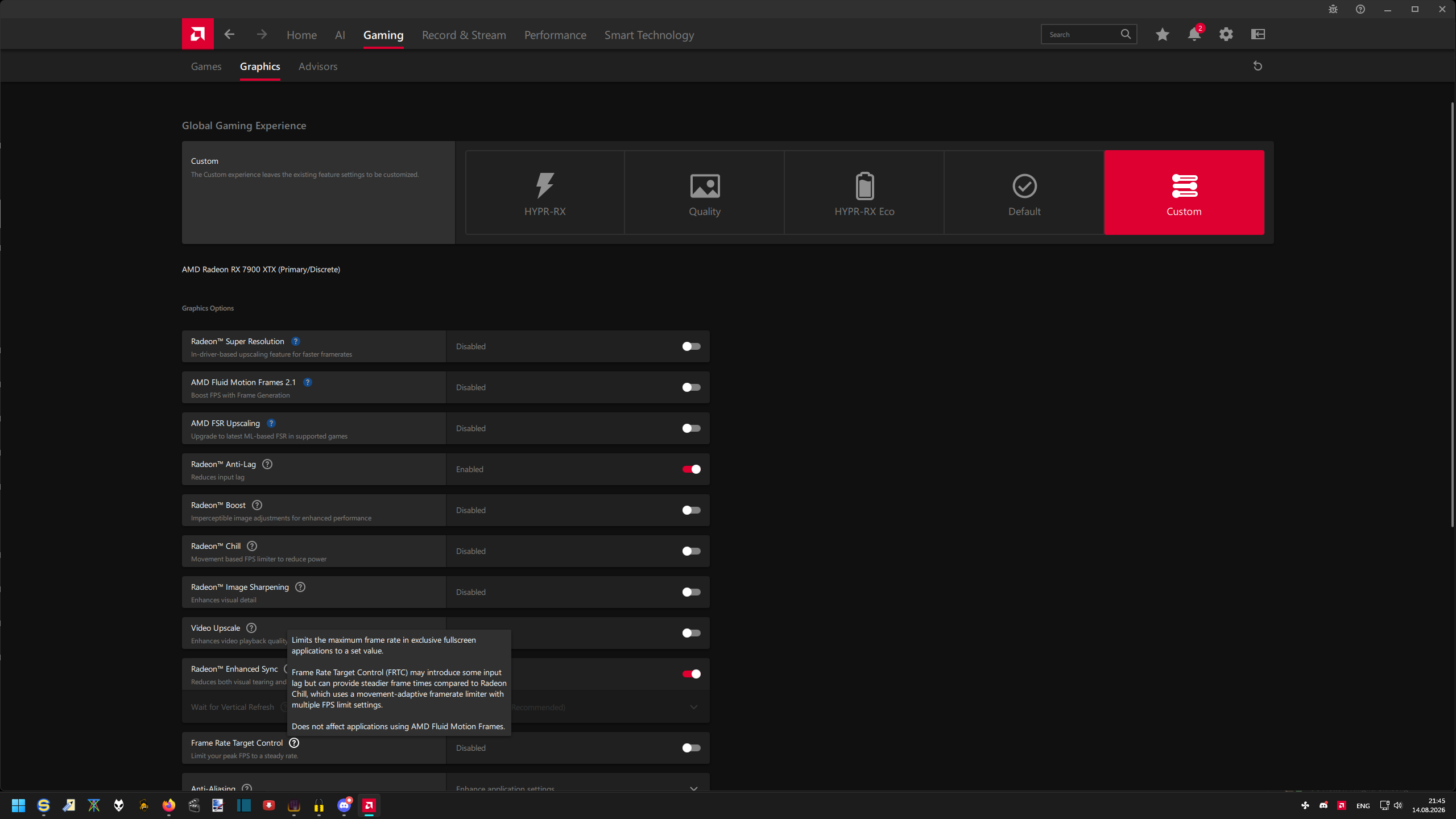The height and width of the screenshot is (819, 1456).
Task: Open the bug report icon in title bar
Action: 1333,9
